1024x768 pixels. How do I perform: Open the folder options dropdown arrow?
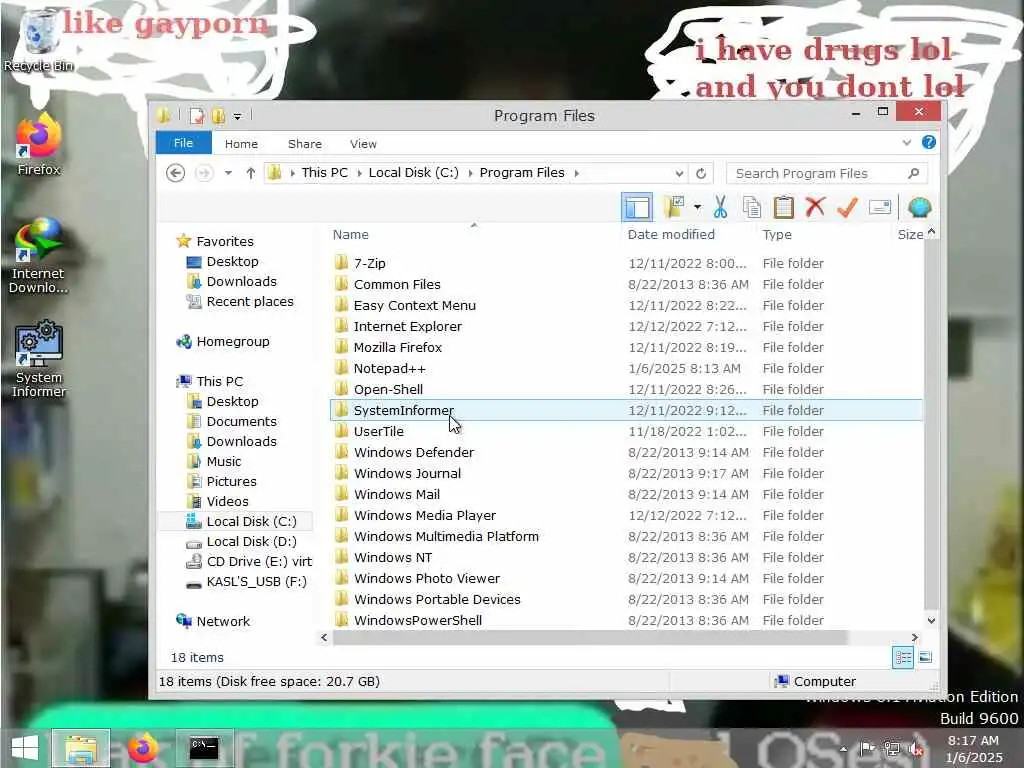tap(697, 208)
